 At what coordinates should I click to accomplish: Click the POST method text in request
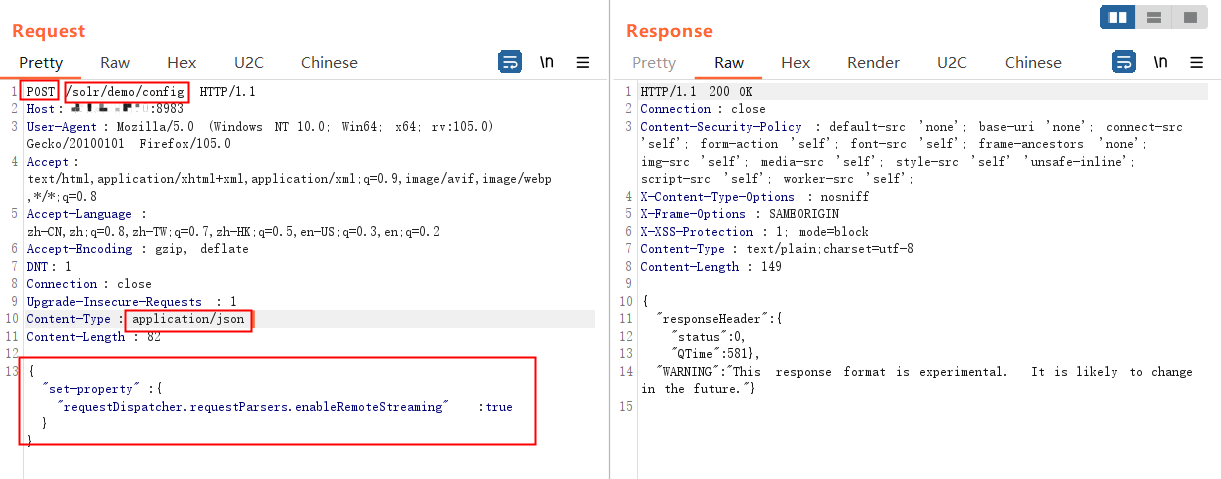41,92
